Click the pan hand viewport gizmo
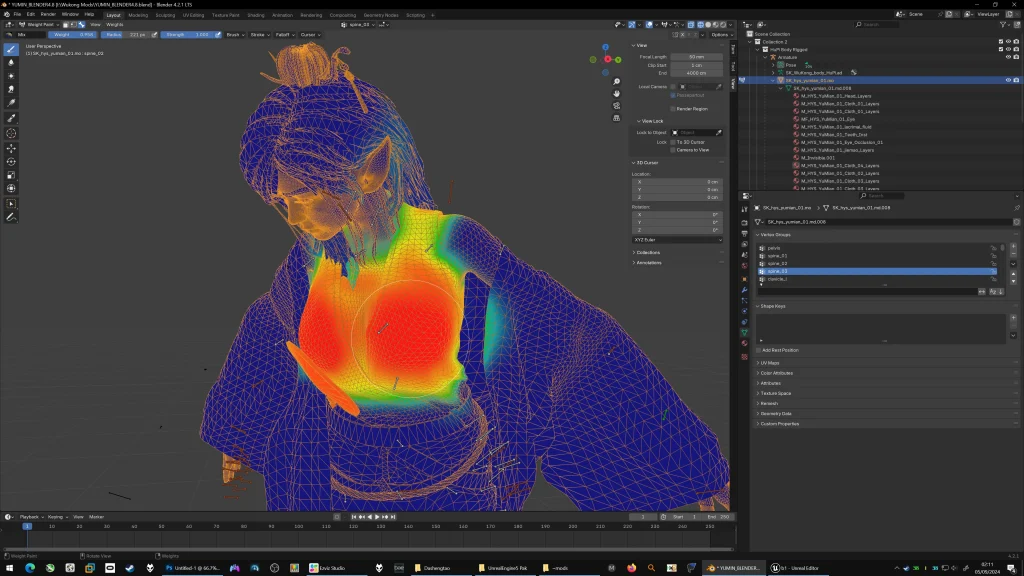Viewport: 1024px width, 576px height. (617, 94)
